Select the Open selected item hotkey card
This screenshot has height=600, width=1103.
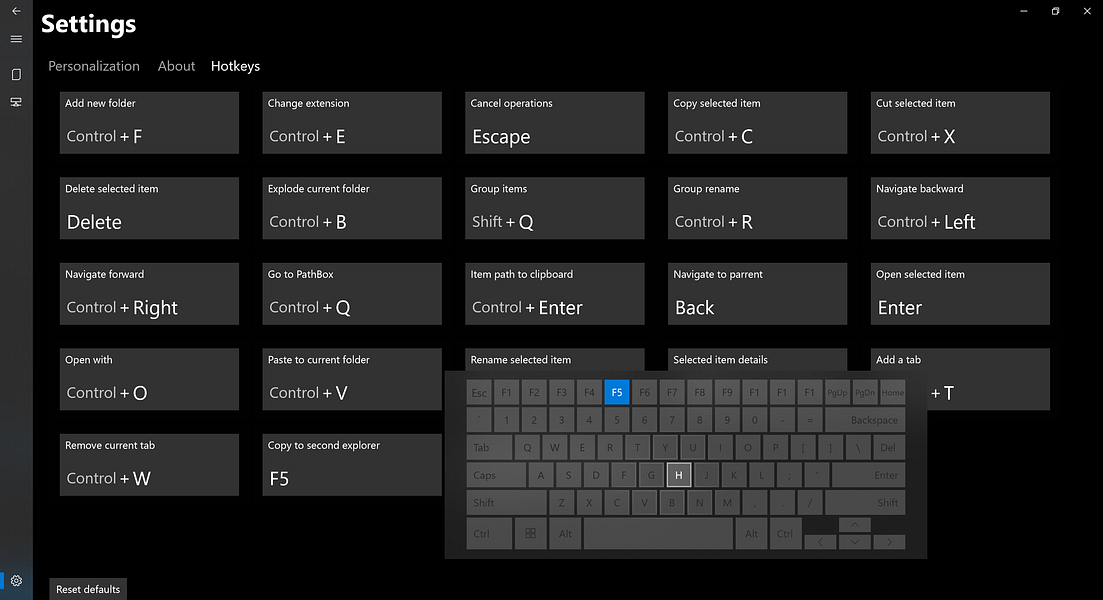[x=960, y=294]
